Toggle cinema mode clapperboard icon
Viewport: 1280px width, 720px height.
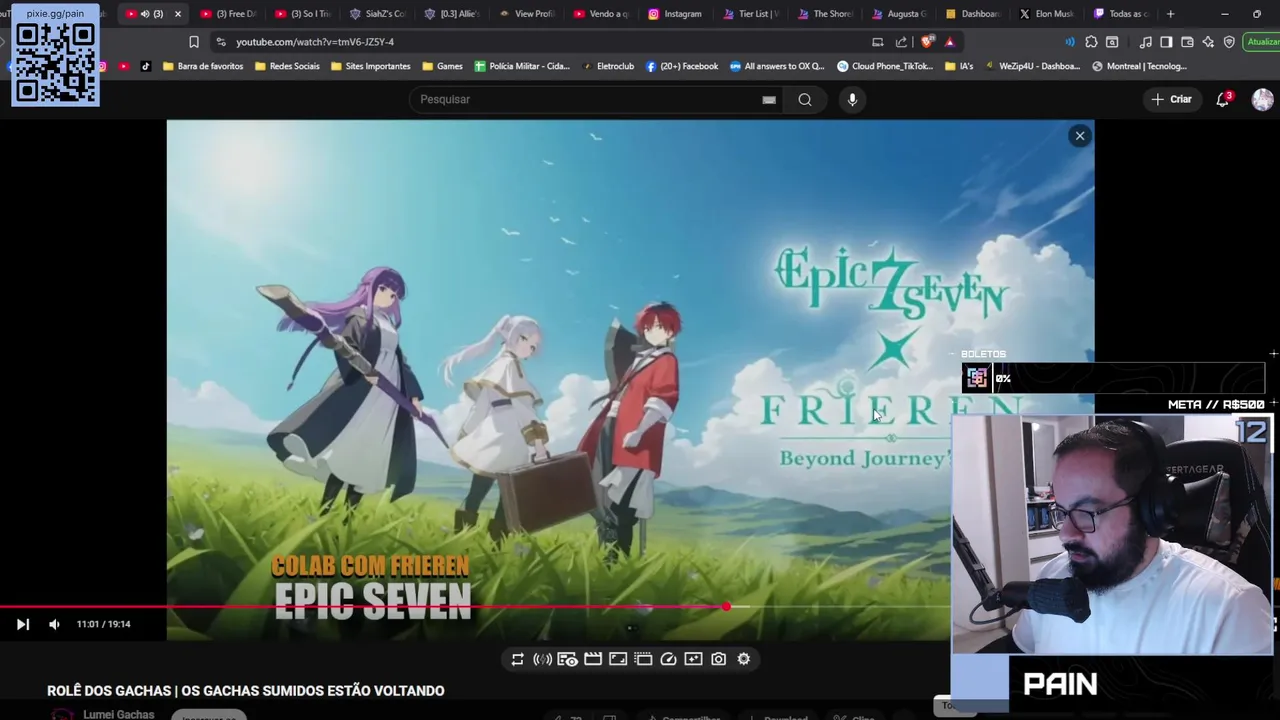point(593,659)
